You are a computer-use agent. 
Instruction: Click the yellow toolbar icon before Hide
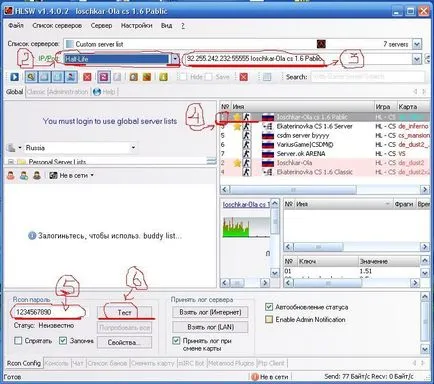coord(163,77)
